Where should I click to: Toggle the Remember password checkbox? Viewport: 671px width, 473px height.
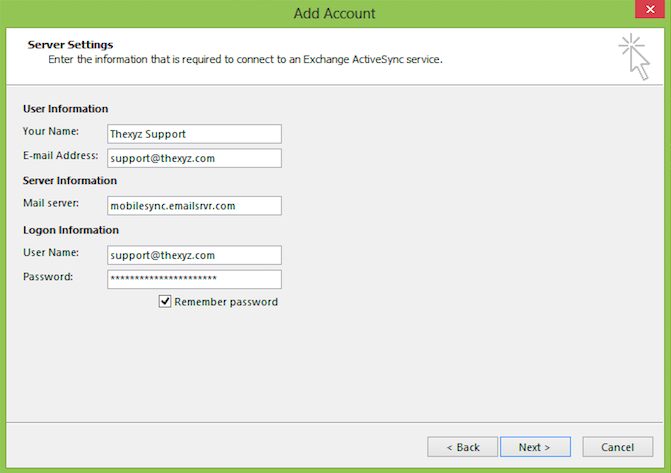165,301
